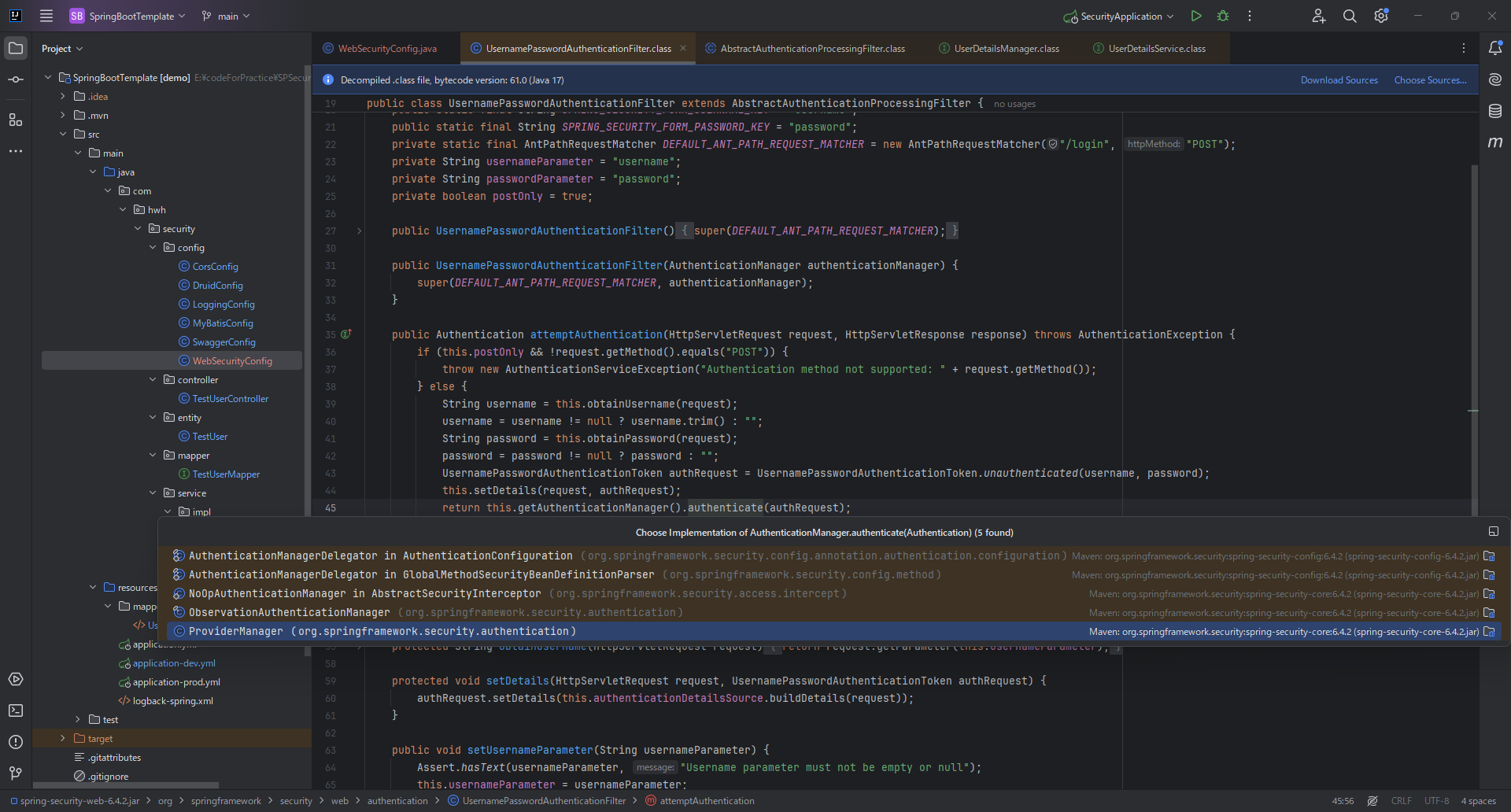Open the Project view selector dropdown
Image resolution: width=1511 pixels, height=812 pixels.
[x=62, y=49]
